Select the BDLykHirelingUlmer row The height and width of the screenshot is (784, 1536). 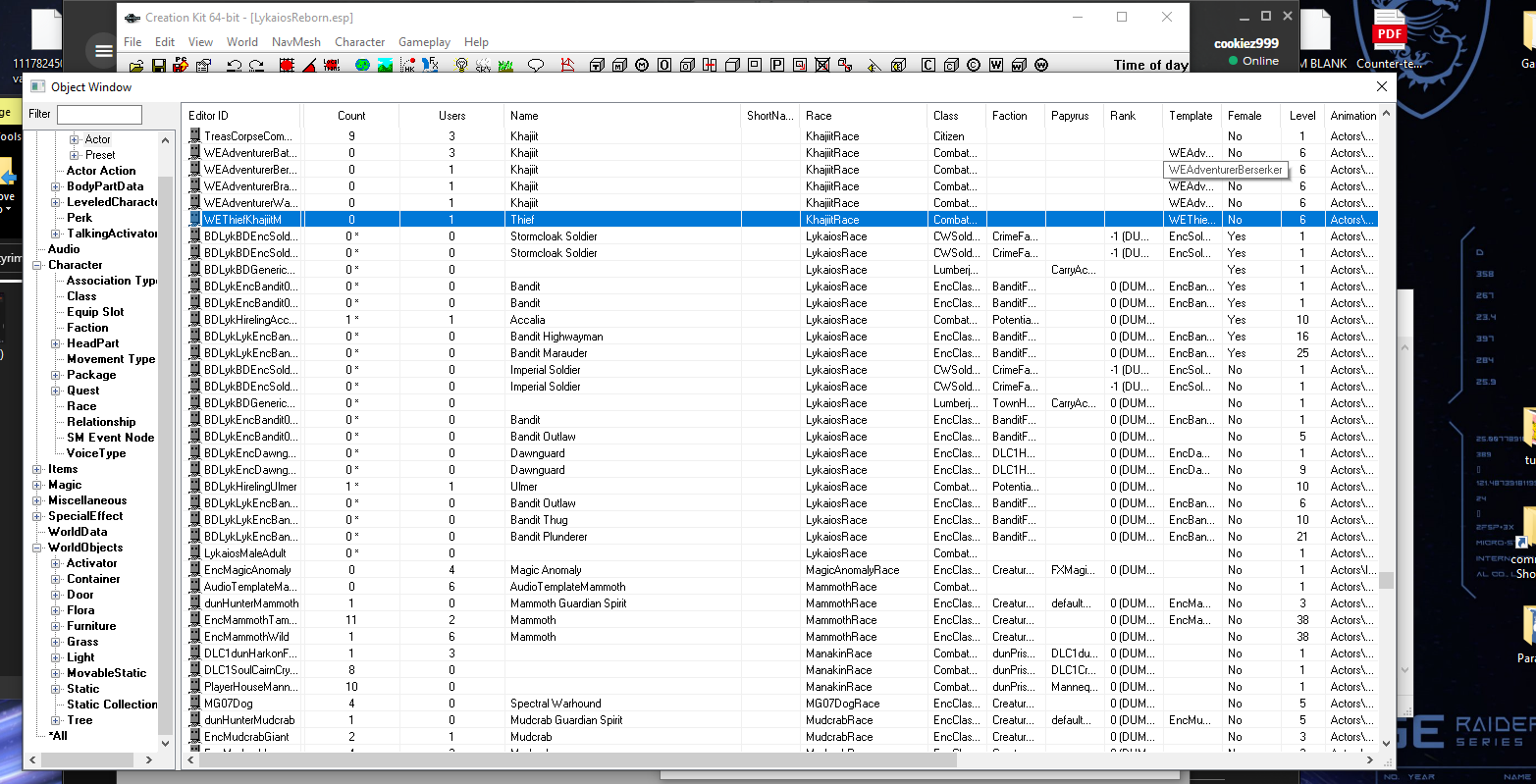781,487
